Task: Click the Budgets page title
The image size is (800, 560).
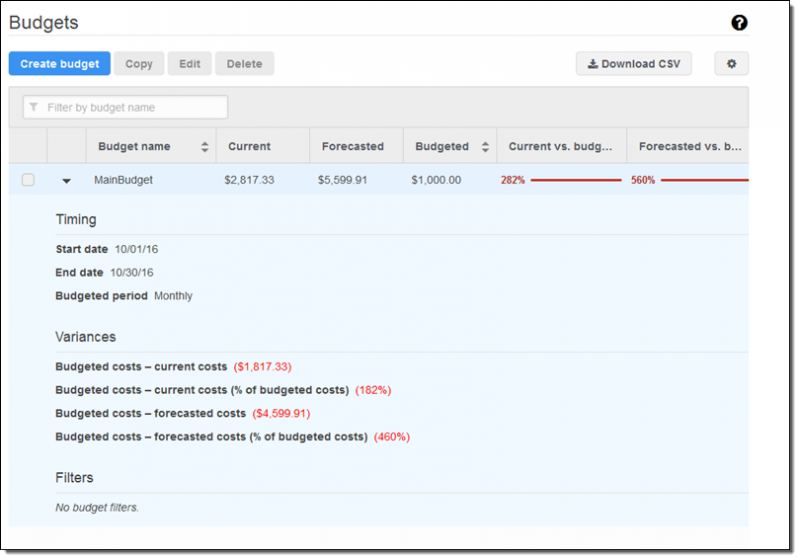Action: (x=44, y=22)
